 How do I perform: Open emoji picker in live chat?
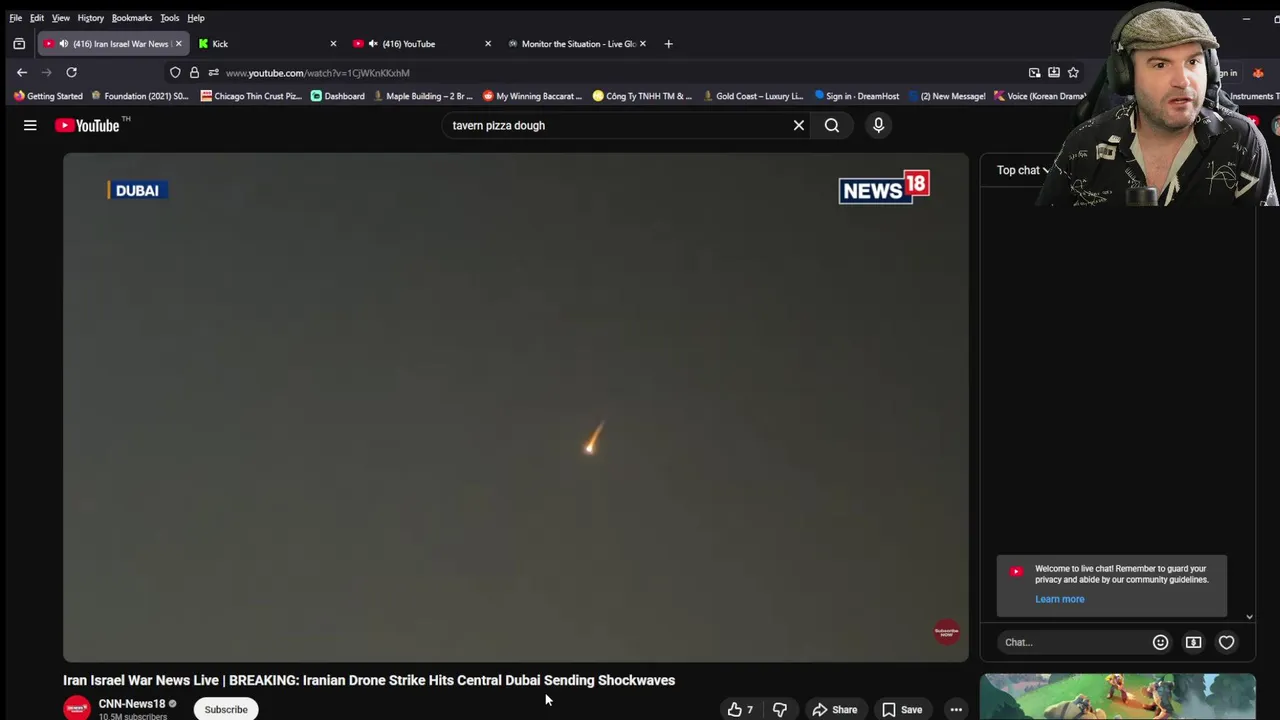click(x=1160, y=642)
